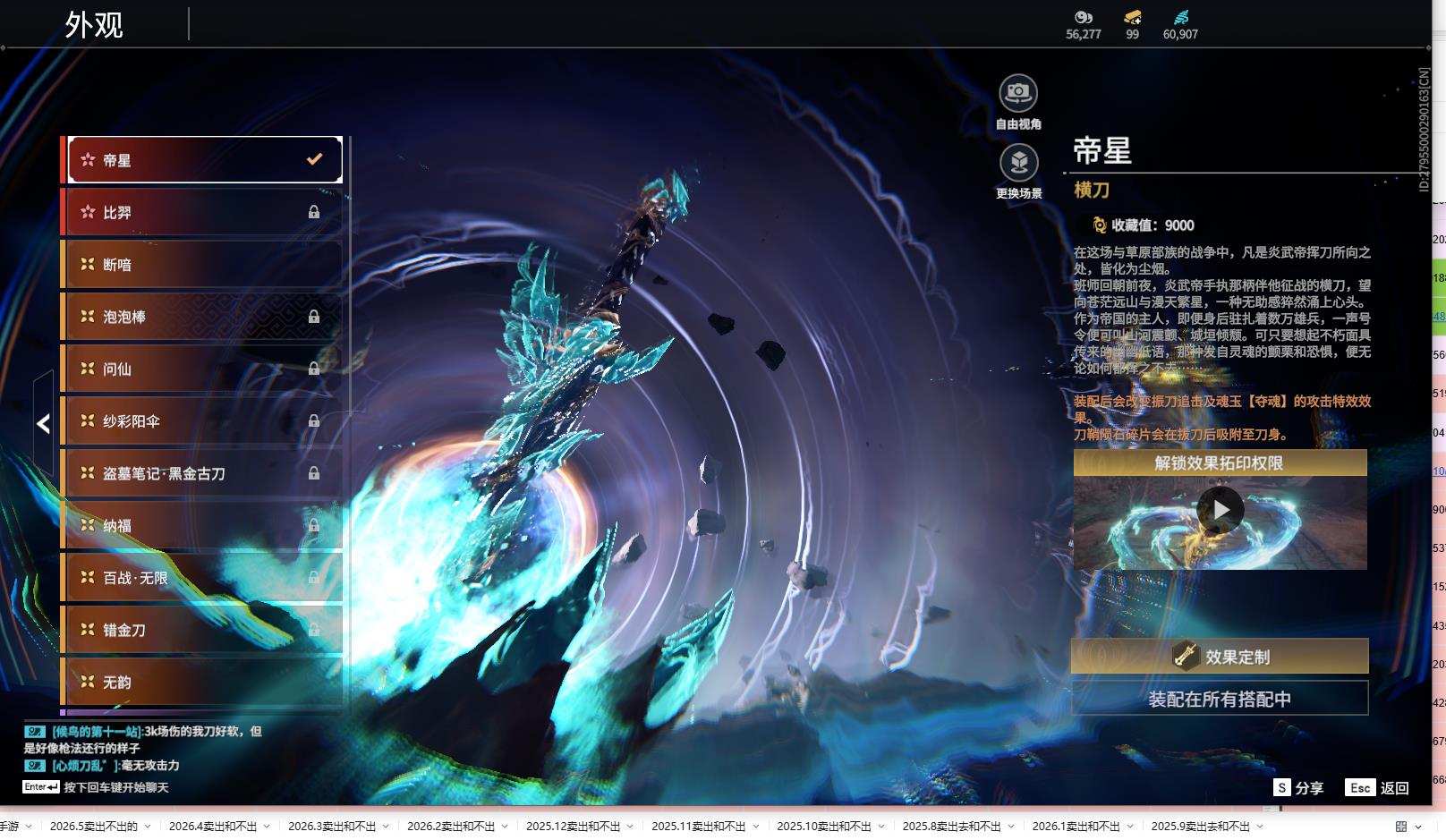
Task: Click the 60,907 currency amount
Action: [1180, 34]
